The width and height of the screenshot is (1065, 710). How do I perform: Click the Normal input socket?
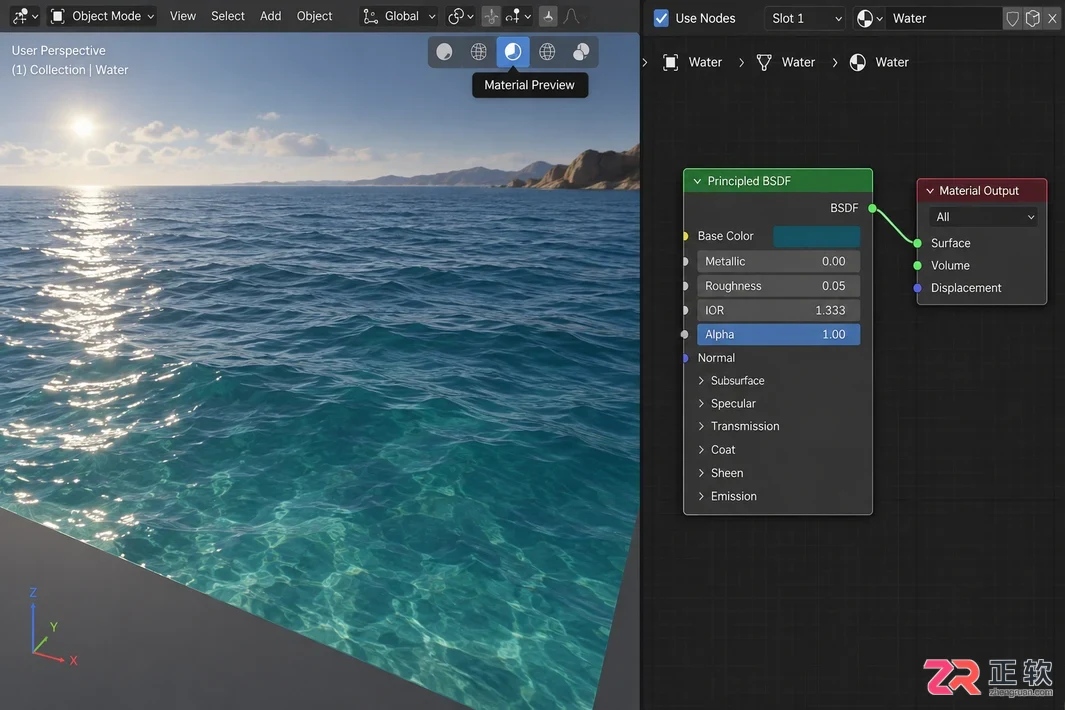(x=685, y=358)
